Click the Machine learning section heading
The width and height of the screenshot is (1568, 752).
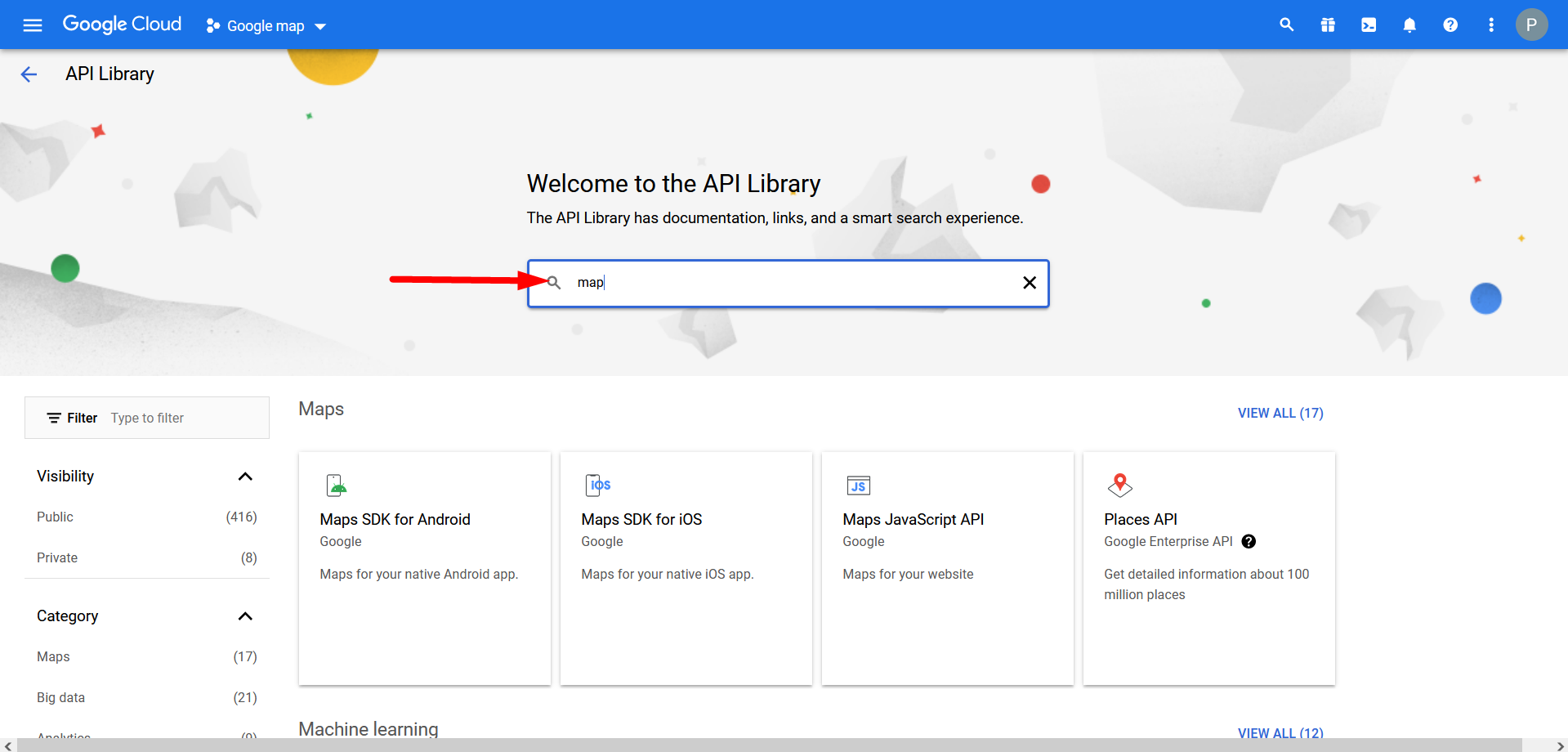click(369, 729)
